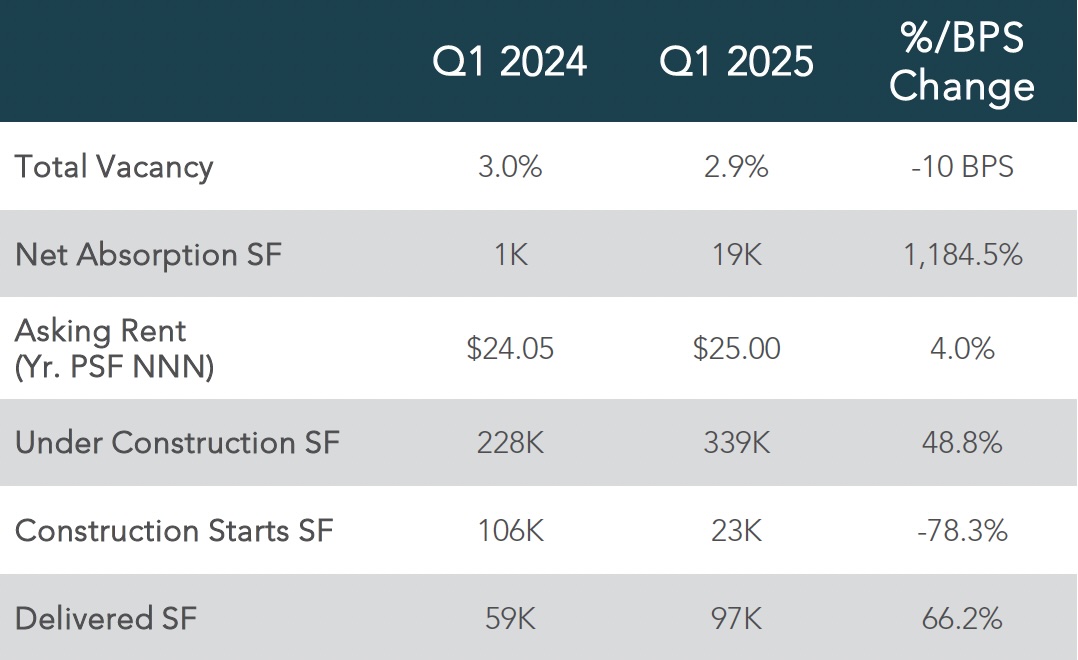
Task: Select the Net Absorption SF label
Action: pos(148,255)
